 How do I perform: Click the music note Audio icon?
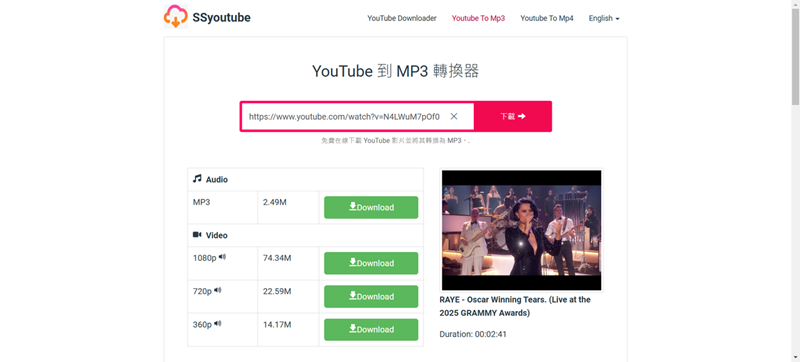pyautogui.click(x=197, y=179)
